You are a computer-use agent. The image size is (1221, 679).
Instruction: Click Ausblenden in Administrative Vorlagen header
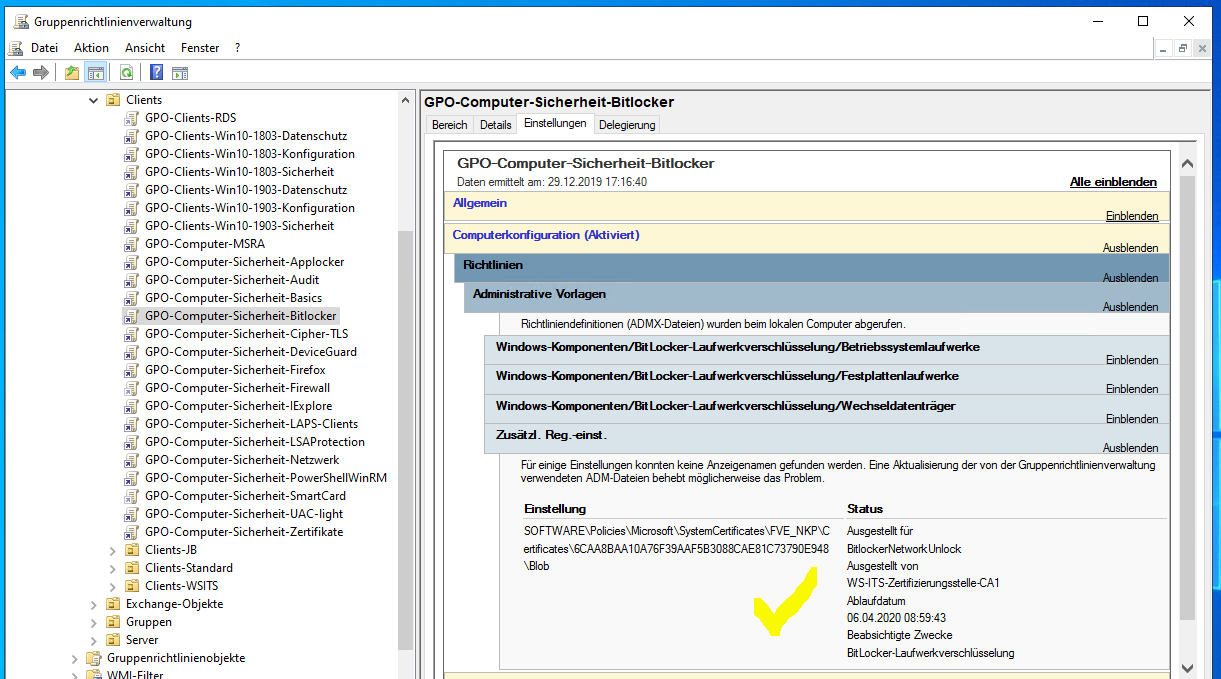click(1131, 308)
